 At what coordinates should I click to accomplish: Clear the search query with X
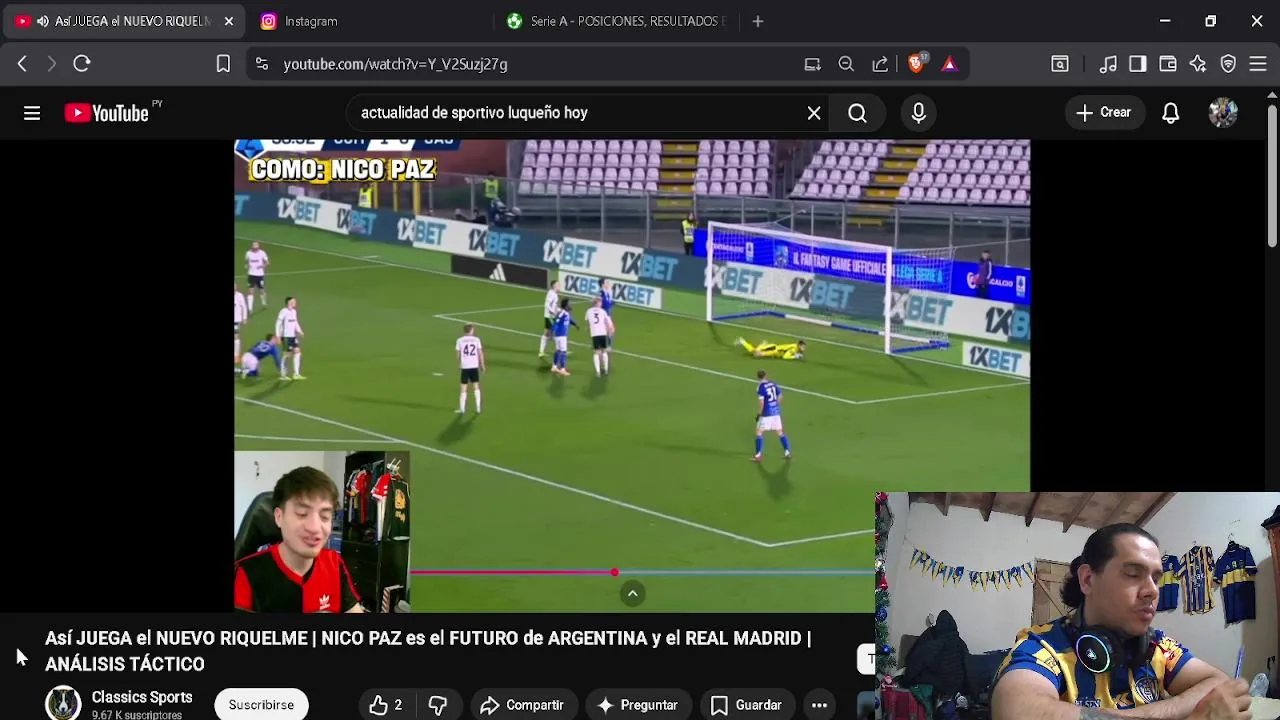click(x=814, y=113)
